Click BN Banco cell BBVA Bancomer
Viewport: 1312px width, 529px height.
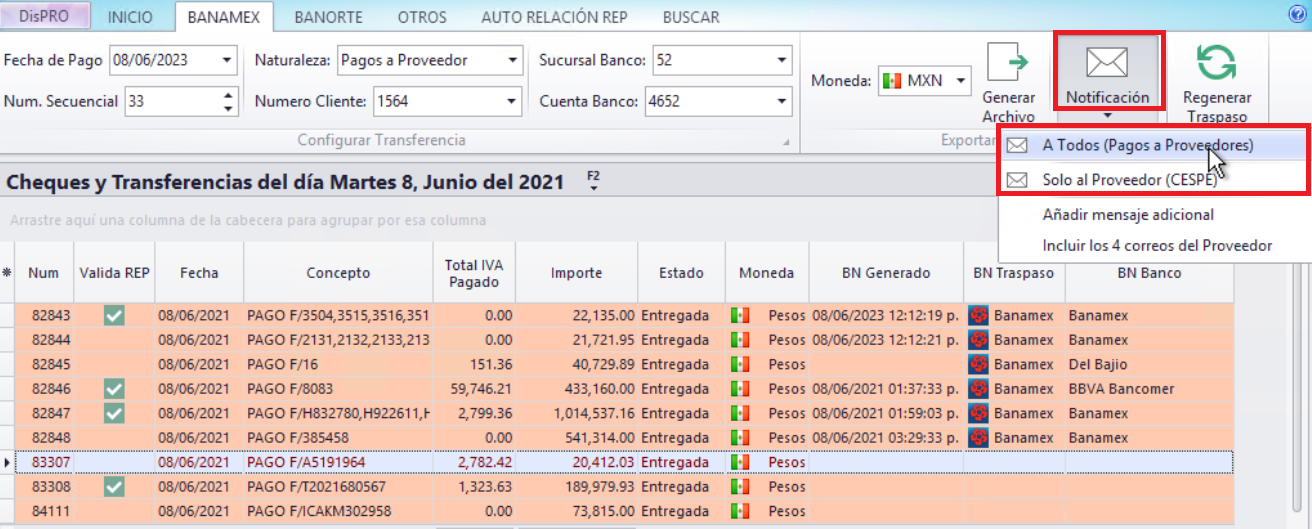[1149, 388]
